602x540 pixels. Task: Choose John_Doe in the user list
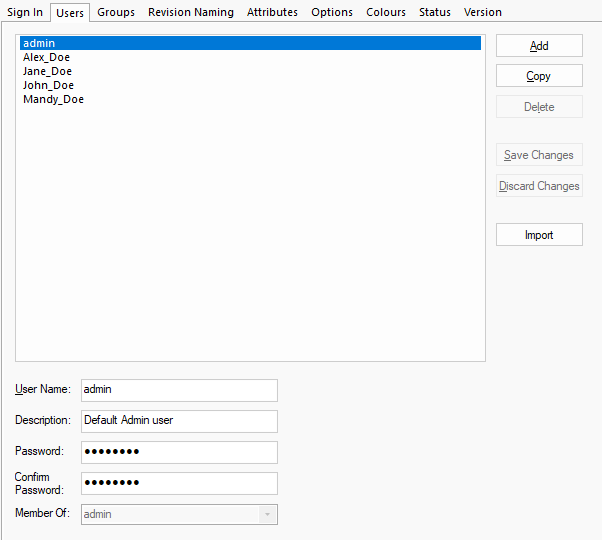coord(48,86)
